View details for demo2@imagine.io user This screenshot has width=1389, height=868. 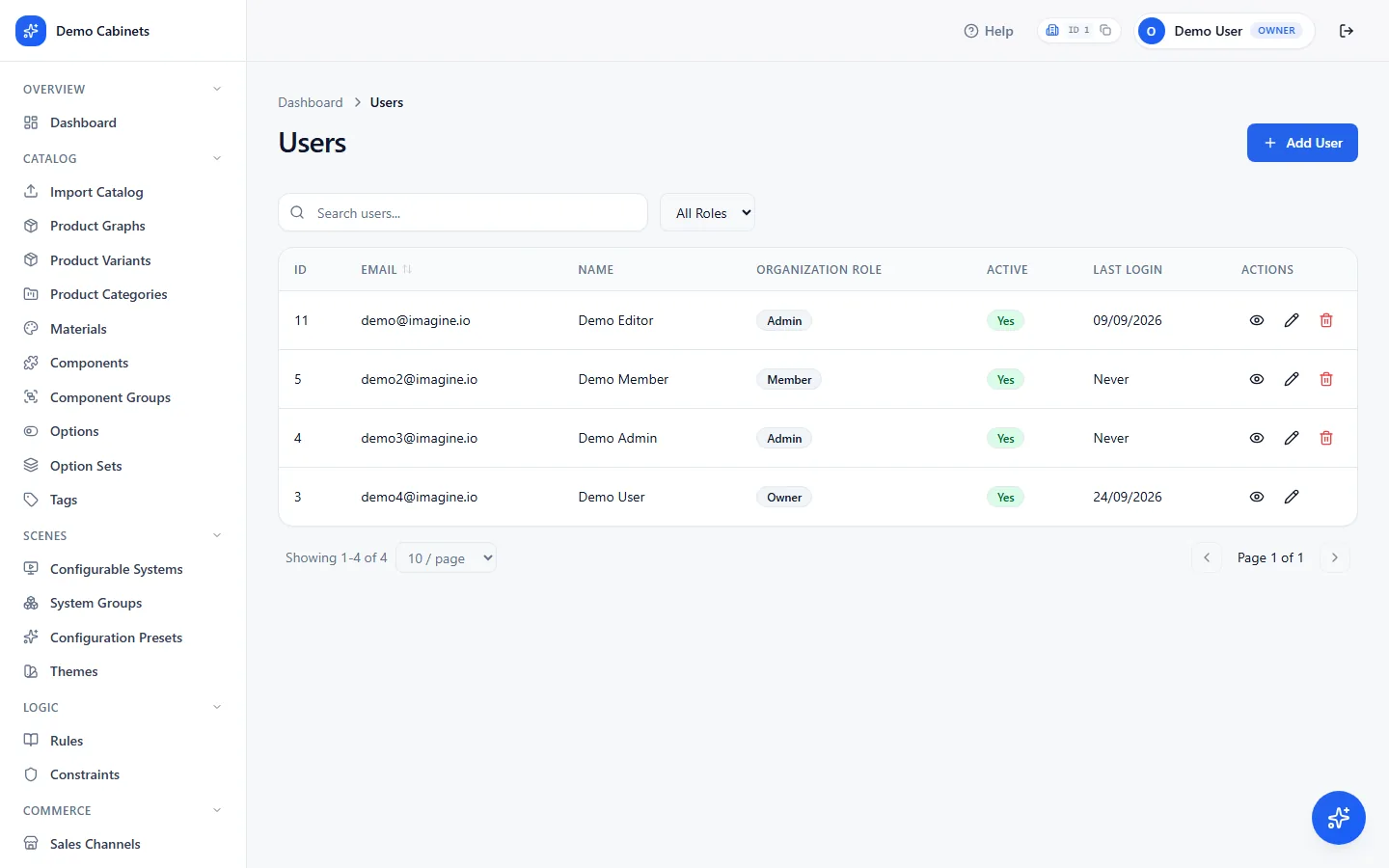1257,379
